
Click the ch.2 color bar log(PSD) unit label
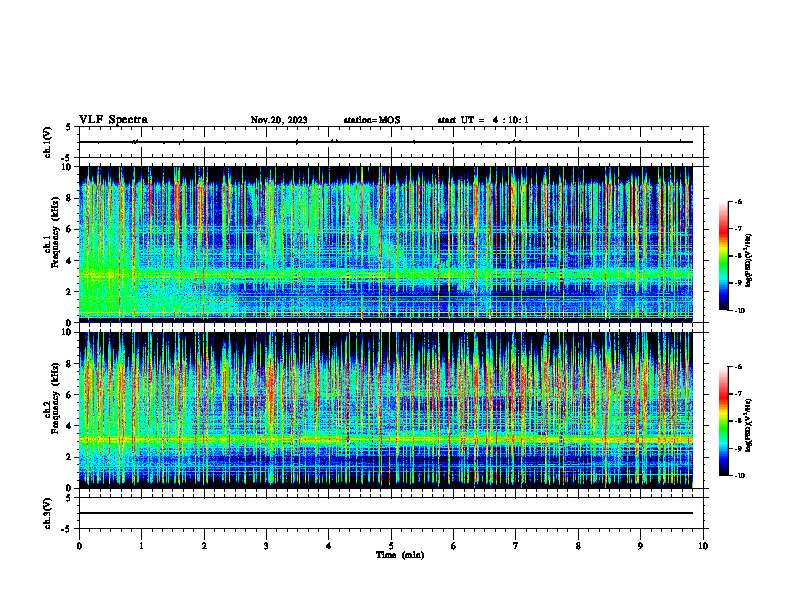coord(750,426)
